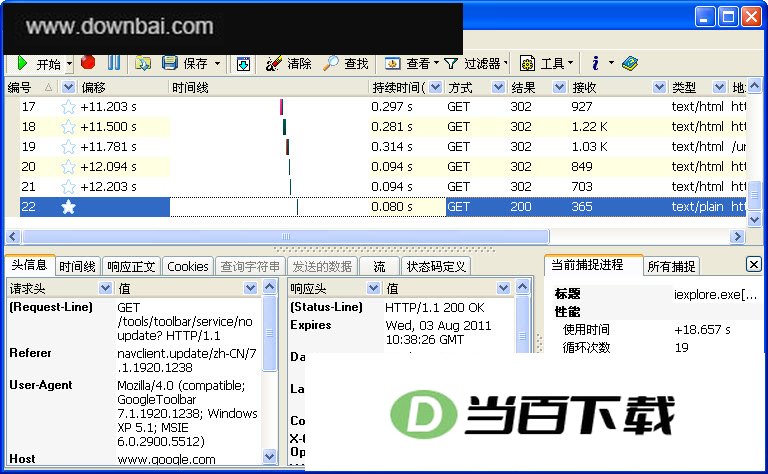Click the horizontal scrollbar thumb

pos(286,237)
